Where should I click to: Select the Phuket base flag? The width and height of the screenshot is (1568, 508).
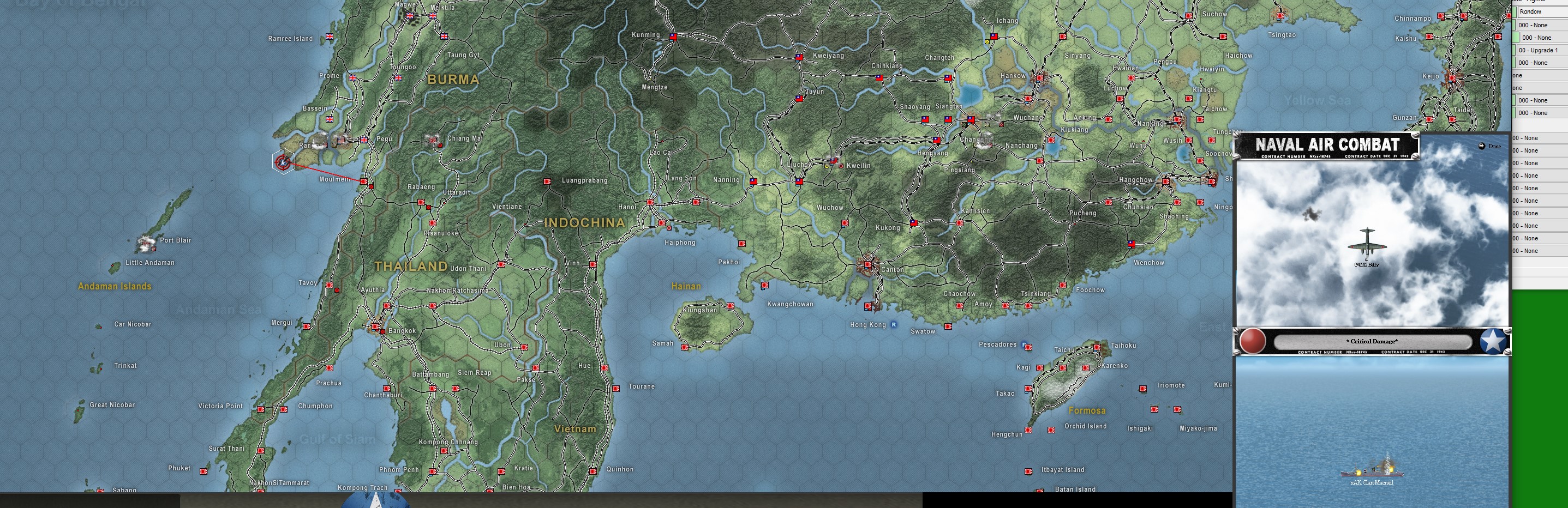(204, 471)
